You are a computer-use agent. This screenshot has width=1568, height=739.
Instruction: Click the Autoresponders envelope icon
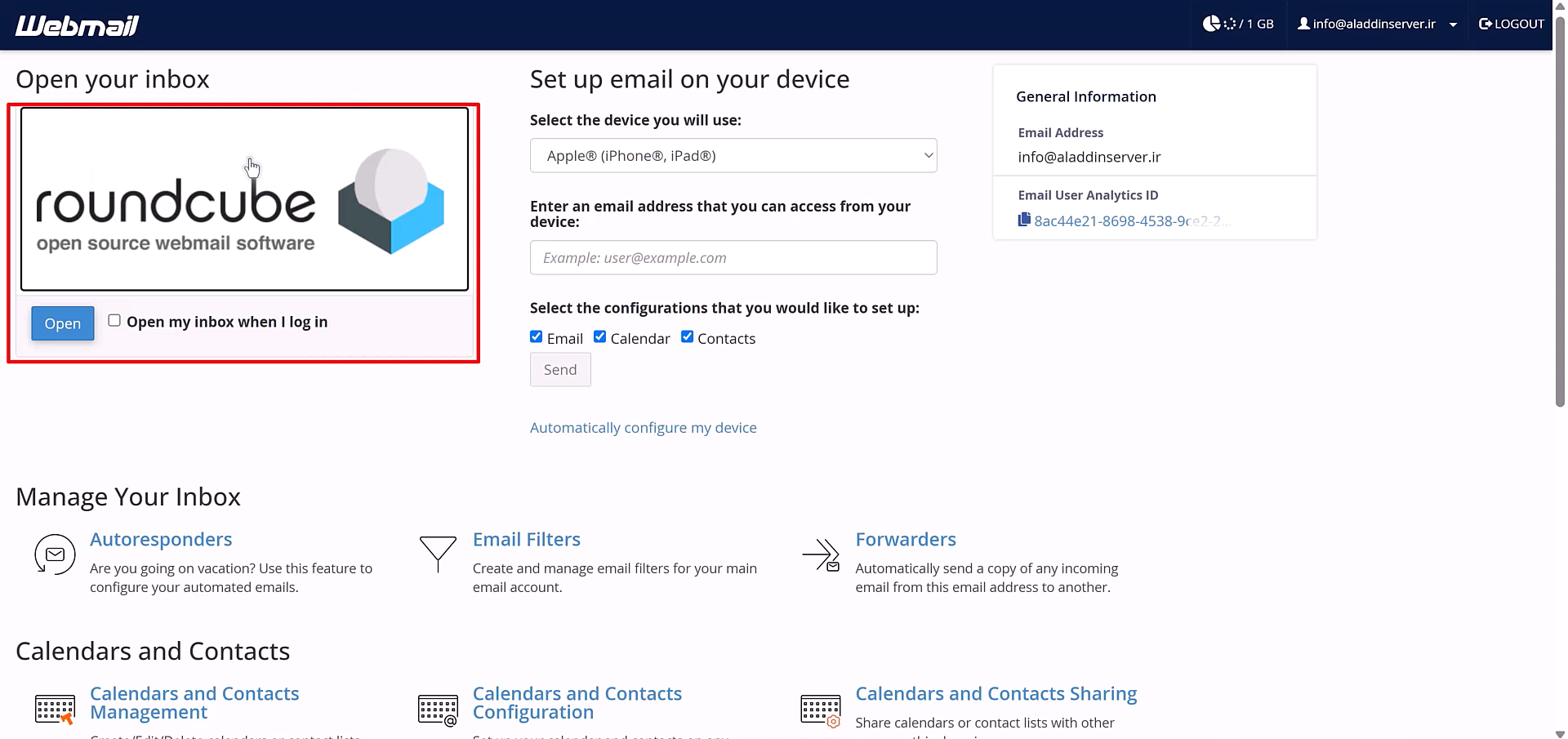55,554
